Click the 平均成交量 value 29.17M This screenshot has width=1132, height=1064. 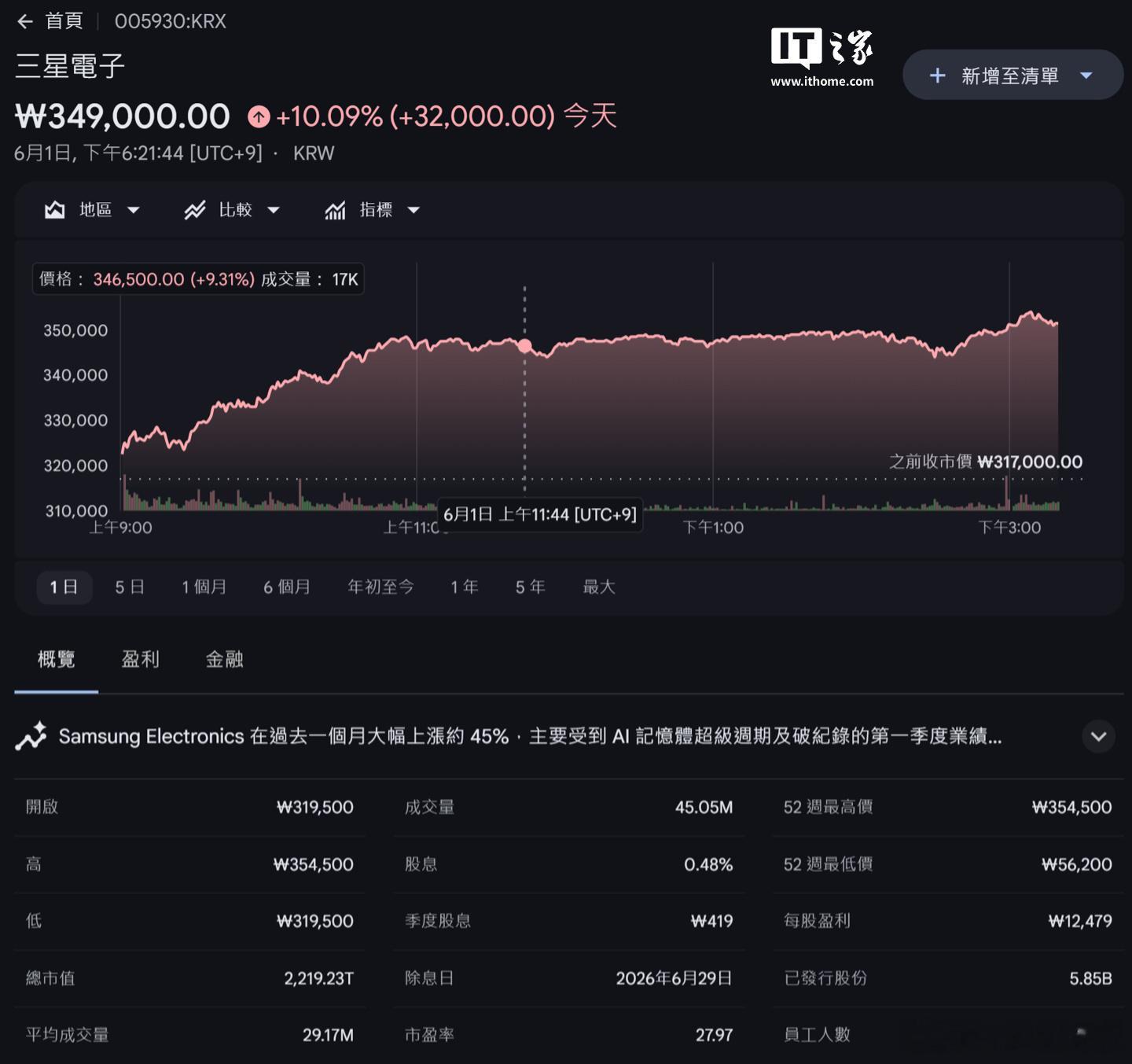[x=329, y=1036]
